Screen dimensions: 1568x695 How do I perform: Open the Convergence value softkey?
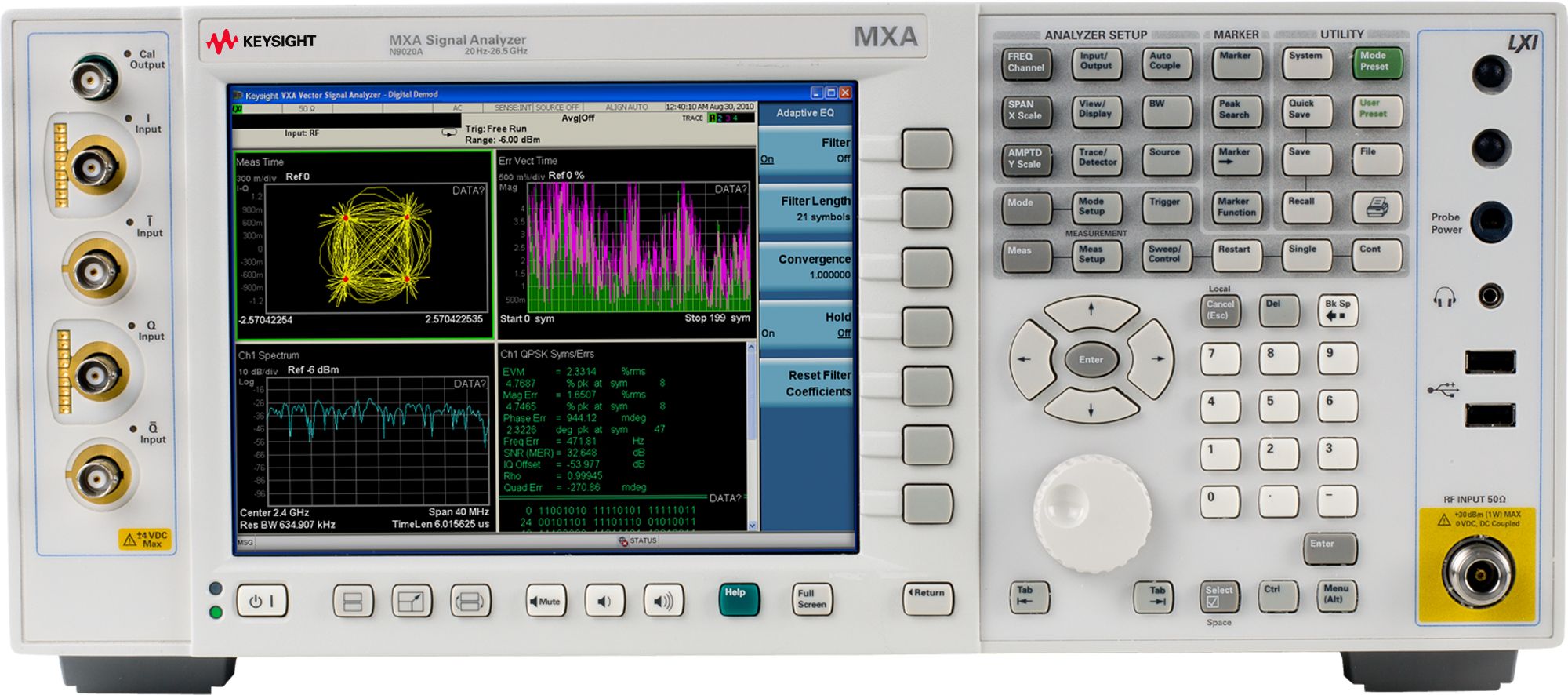805,267
